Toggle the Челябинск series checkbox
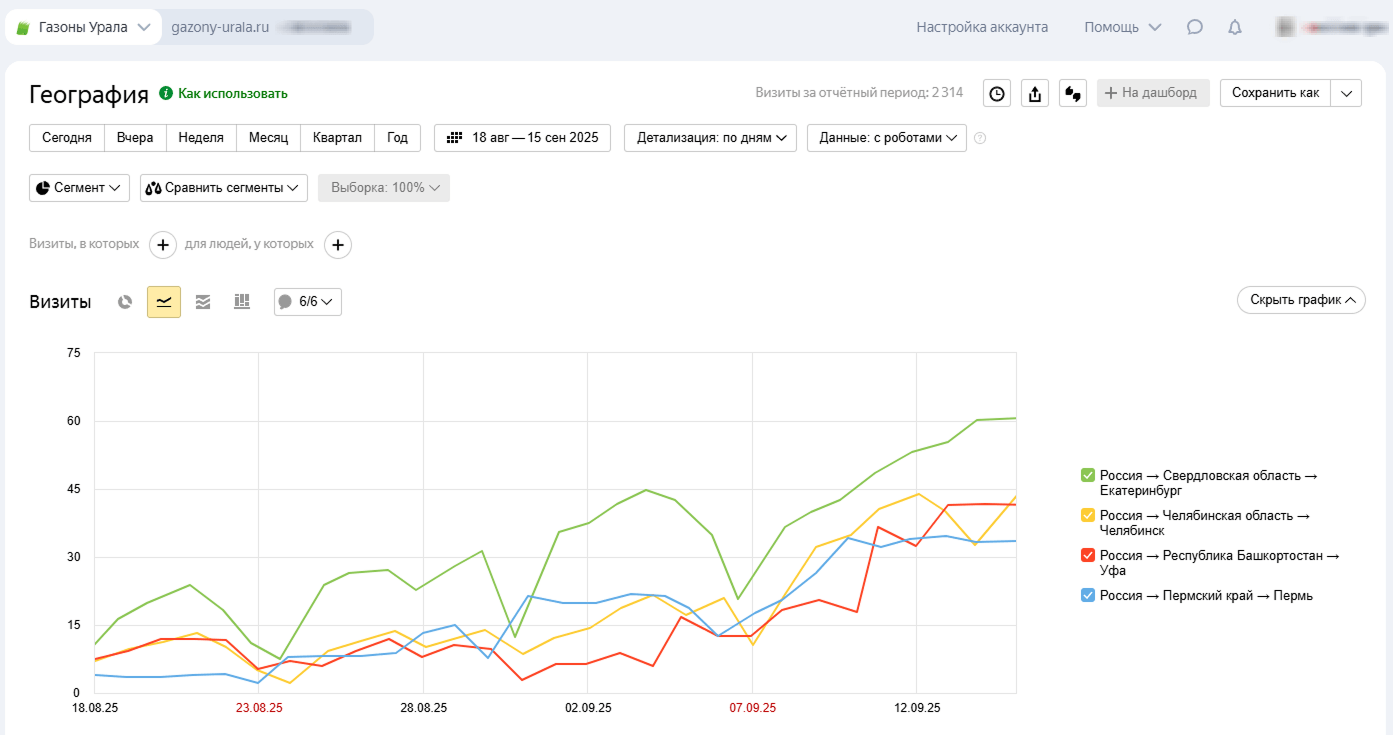The image size is (1393, 735). [x=1087, y=515]
